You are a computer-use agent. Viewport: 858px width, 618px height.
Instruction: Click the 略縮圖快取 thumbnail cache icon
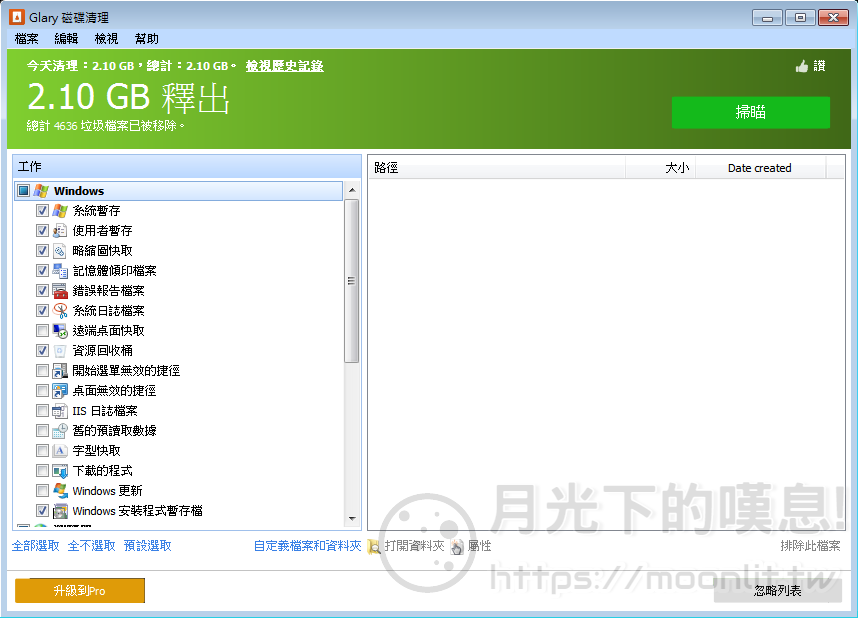coord(60,251)
